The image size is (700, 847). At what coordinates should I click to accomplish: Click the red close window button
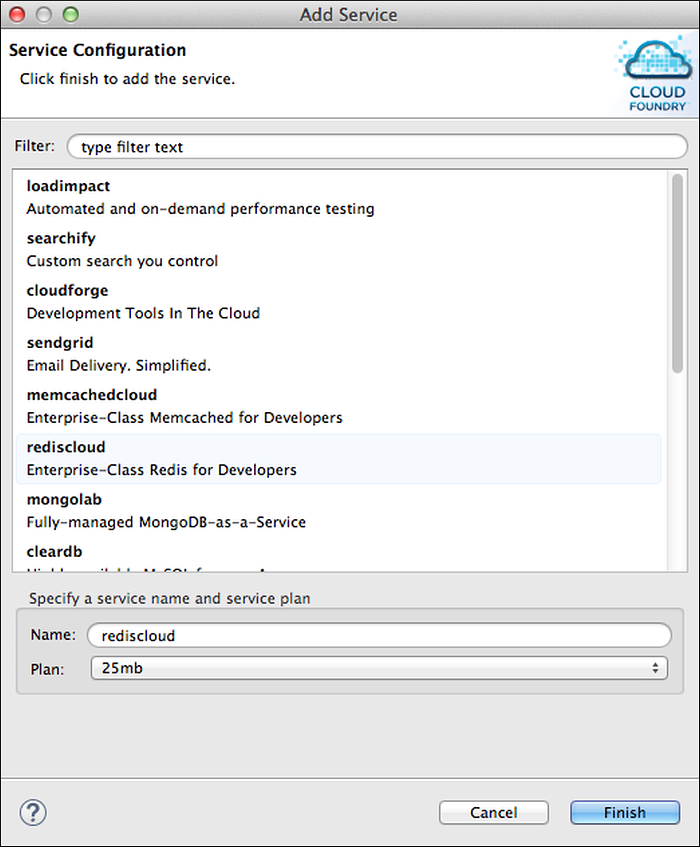pyautogui.click(x=19, y=15)
